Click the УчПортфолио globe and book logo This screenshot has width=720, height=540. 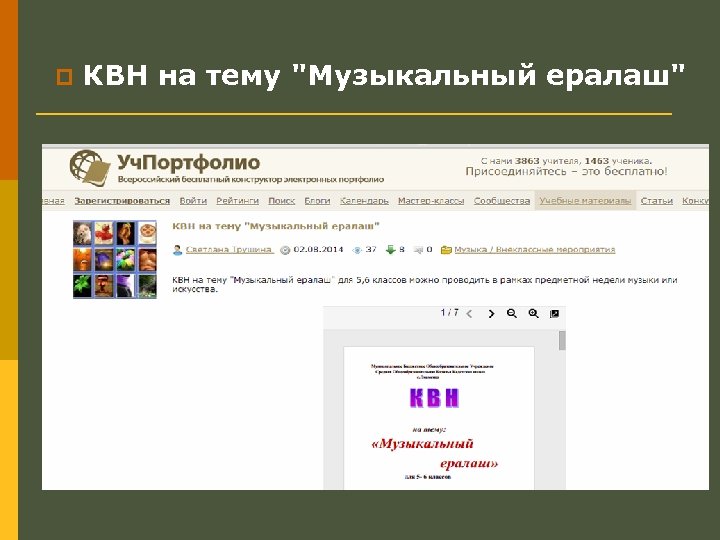point(90,167)
